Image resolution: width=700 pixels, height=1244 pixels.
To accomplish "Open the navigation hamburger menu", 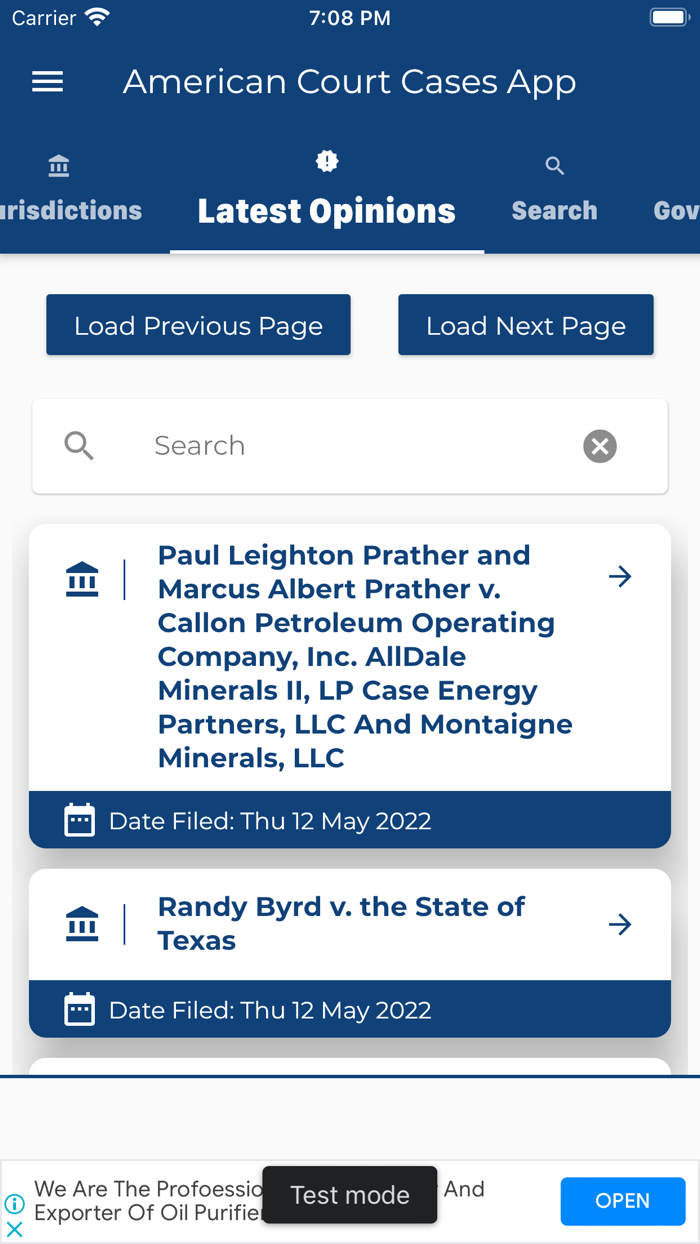I will pyautogui.click(x=46, y=81).
